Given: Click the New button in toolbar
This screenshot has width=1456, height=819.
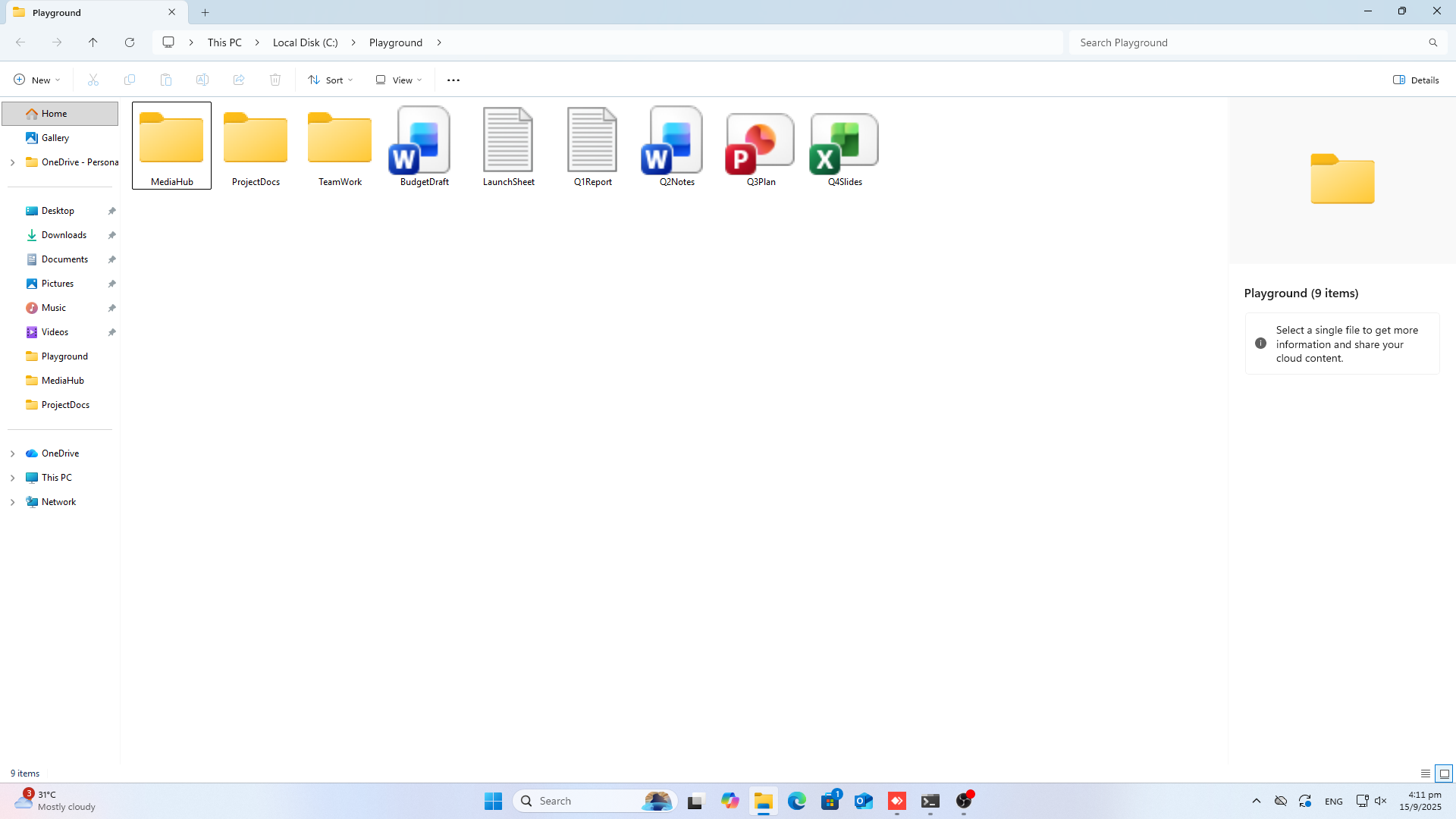Looking at the screenshot, I should coord(36,80).
